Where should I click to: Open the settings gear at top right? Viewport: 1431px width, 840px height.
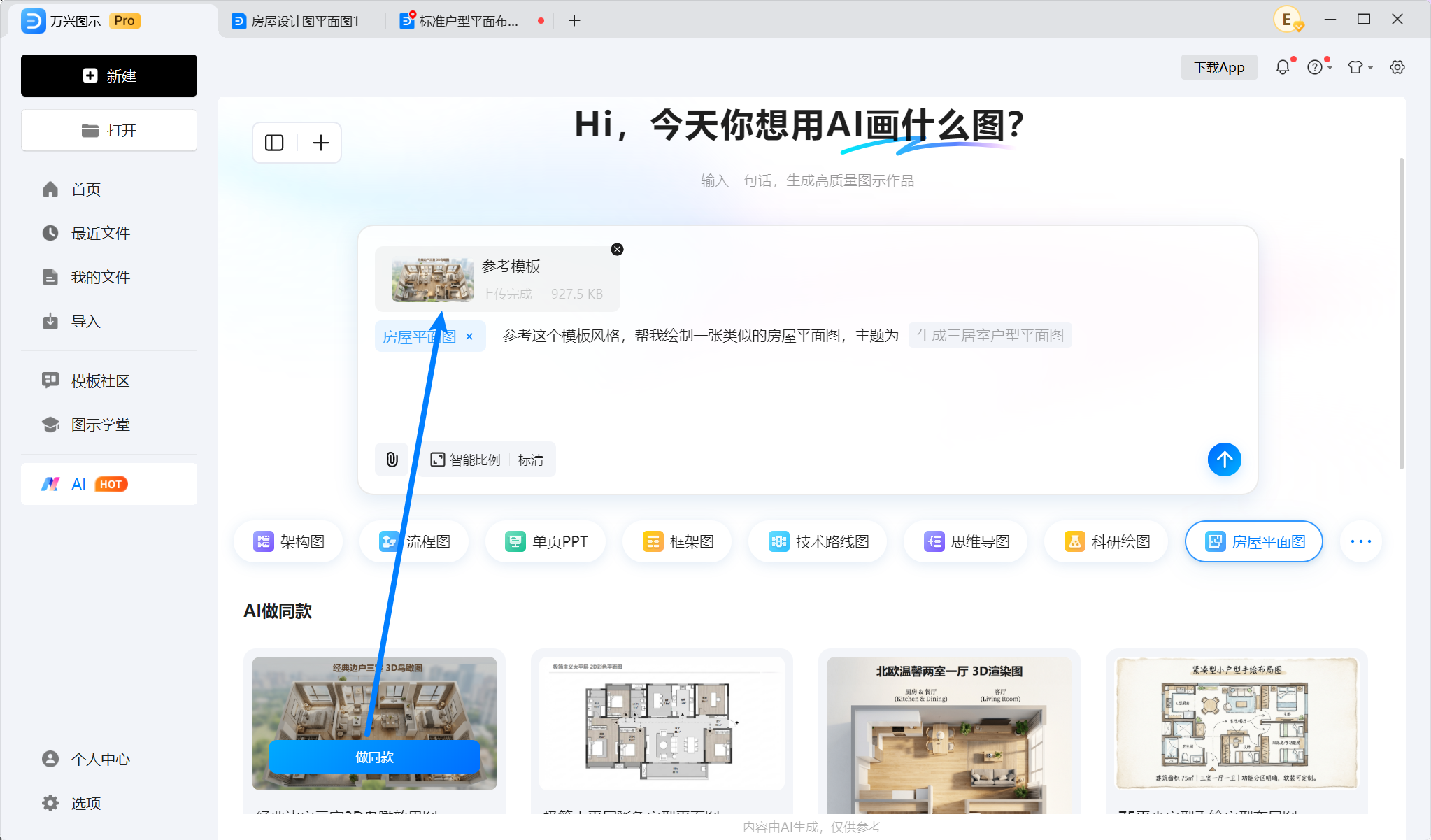click(x=1397, y=67)
